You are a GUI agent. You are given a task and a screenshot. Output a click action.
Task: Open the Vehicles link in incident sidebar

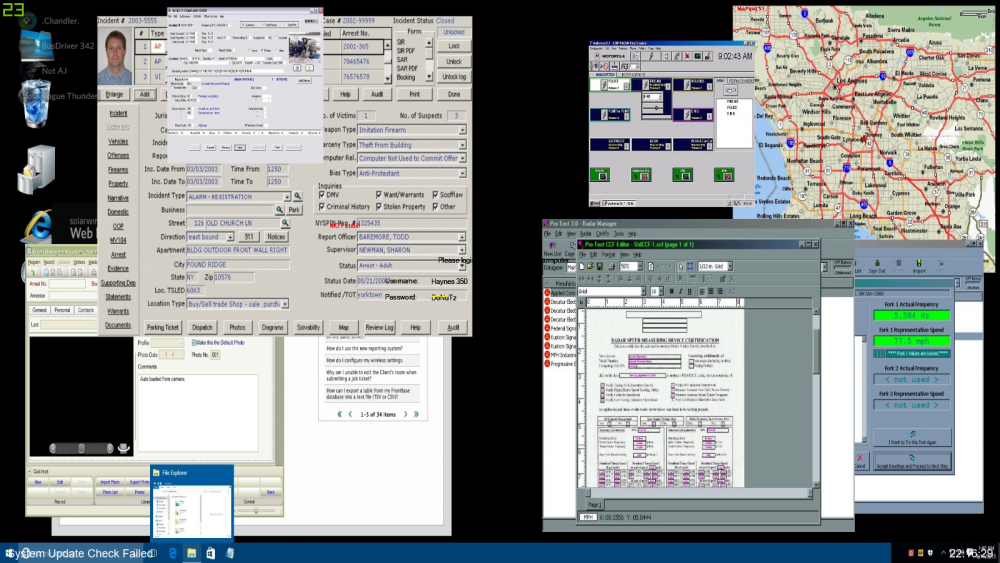[x=118, y=142]
